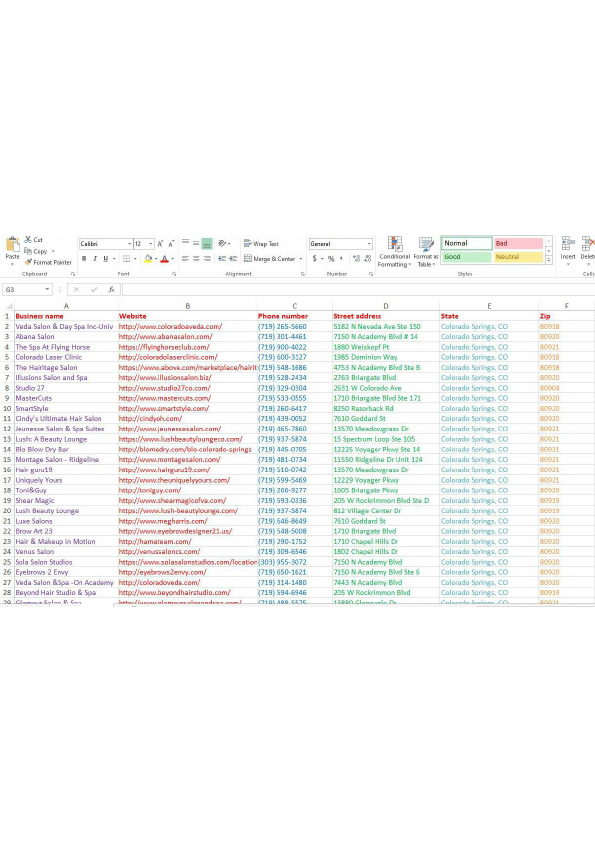Image resolution: width=595 pixels, height=842 pixels.
Task: Click the Copy command
Action: click(36, 251)
